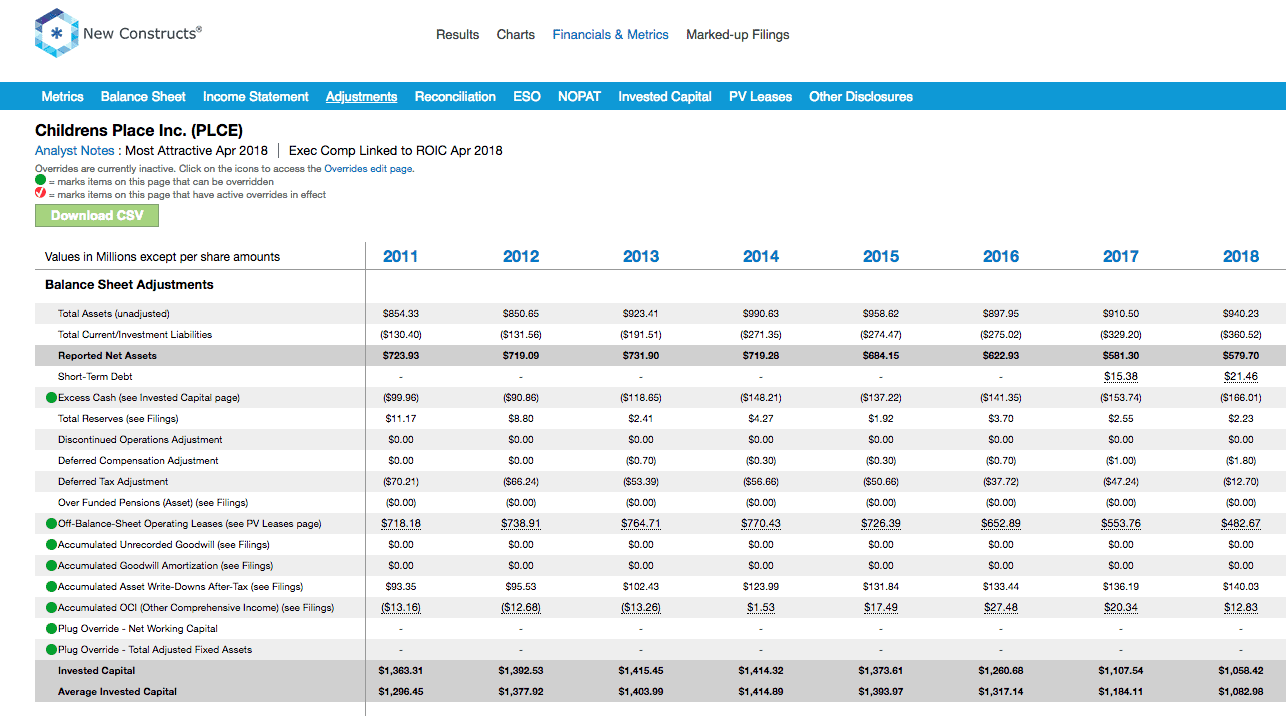The height and width of the screenshot is (716, 1286).
Task: Switch to the Metrics tab
Action: click(x=63, y=97)
